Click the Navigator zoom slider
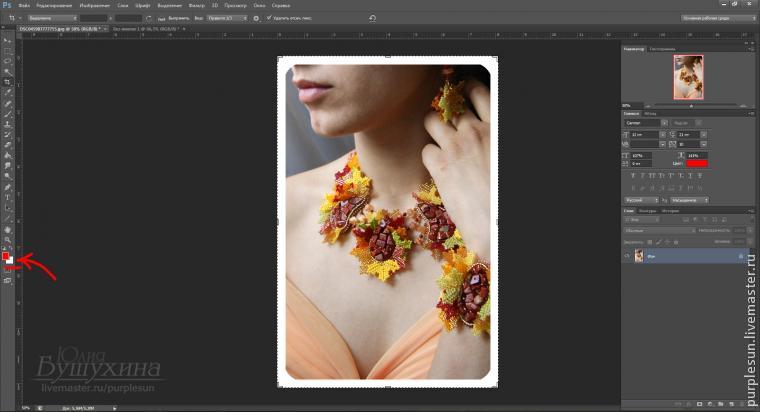Screen dimensions: 760x412 [x=691, y=105]
